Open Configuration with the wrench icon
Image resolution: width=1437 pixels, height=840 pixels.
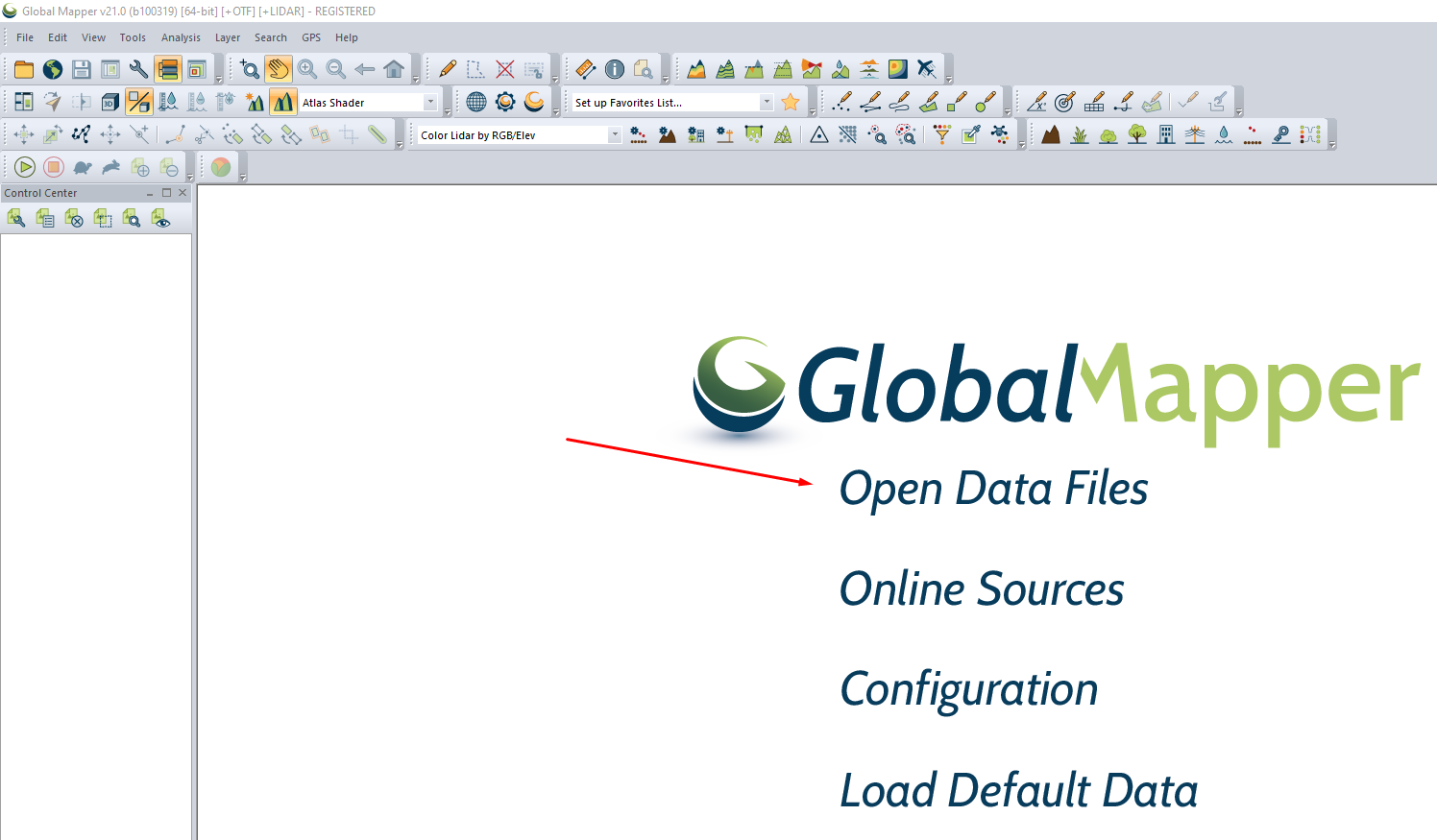point(139,69)
